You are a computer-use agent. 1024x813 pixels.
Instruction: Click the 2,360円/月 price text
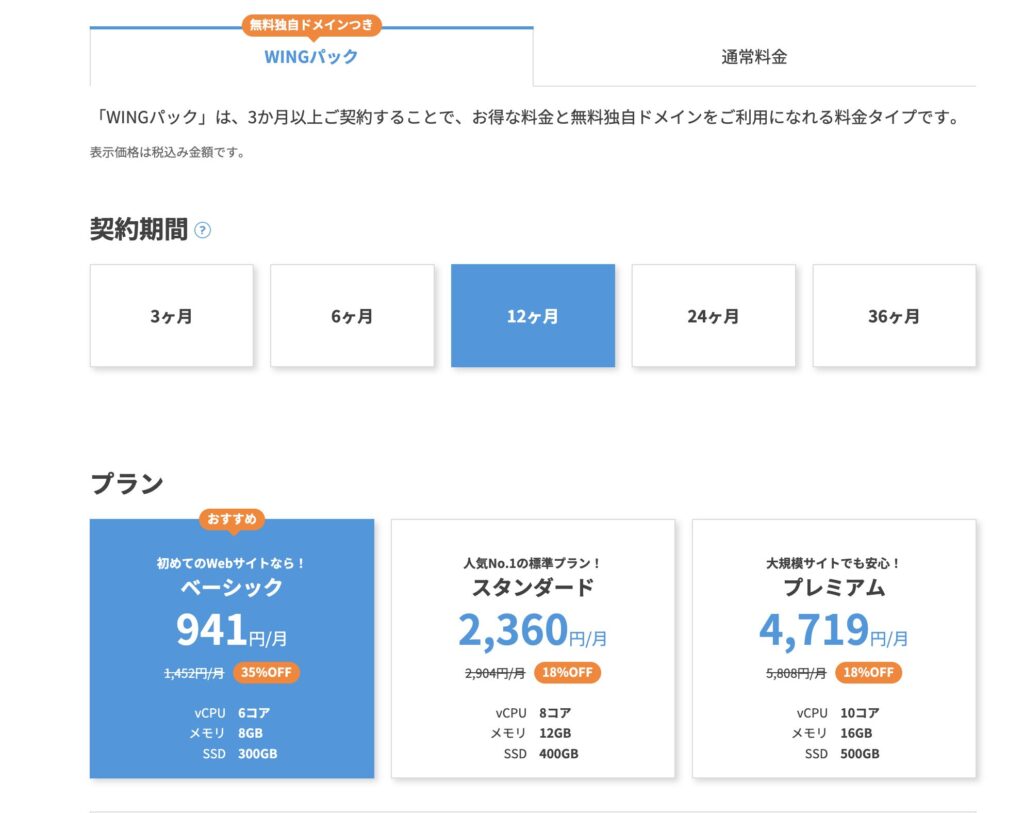tap(533, 631)
